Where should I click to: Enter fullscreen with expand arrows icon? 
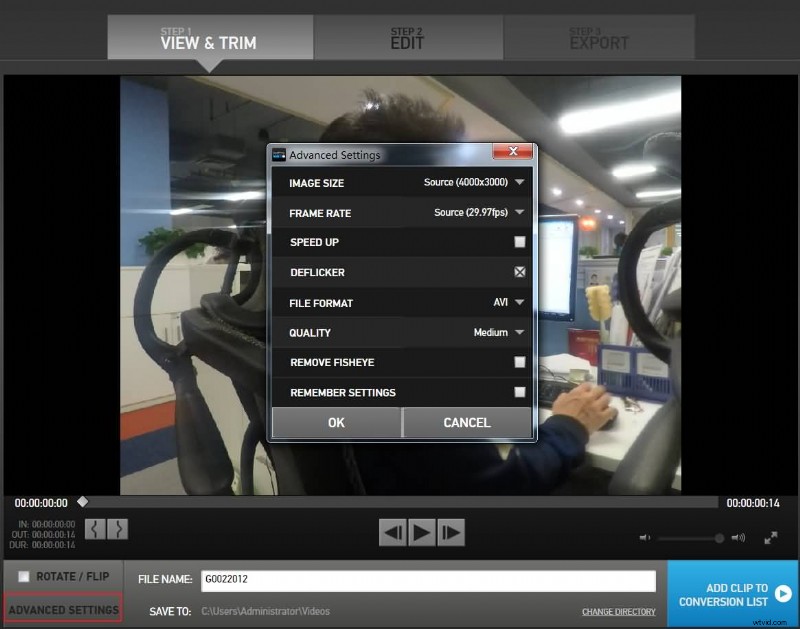[770, 539]
